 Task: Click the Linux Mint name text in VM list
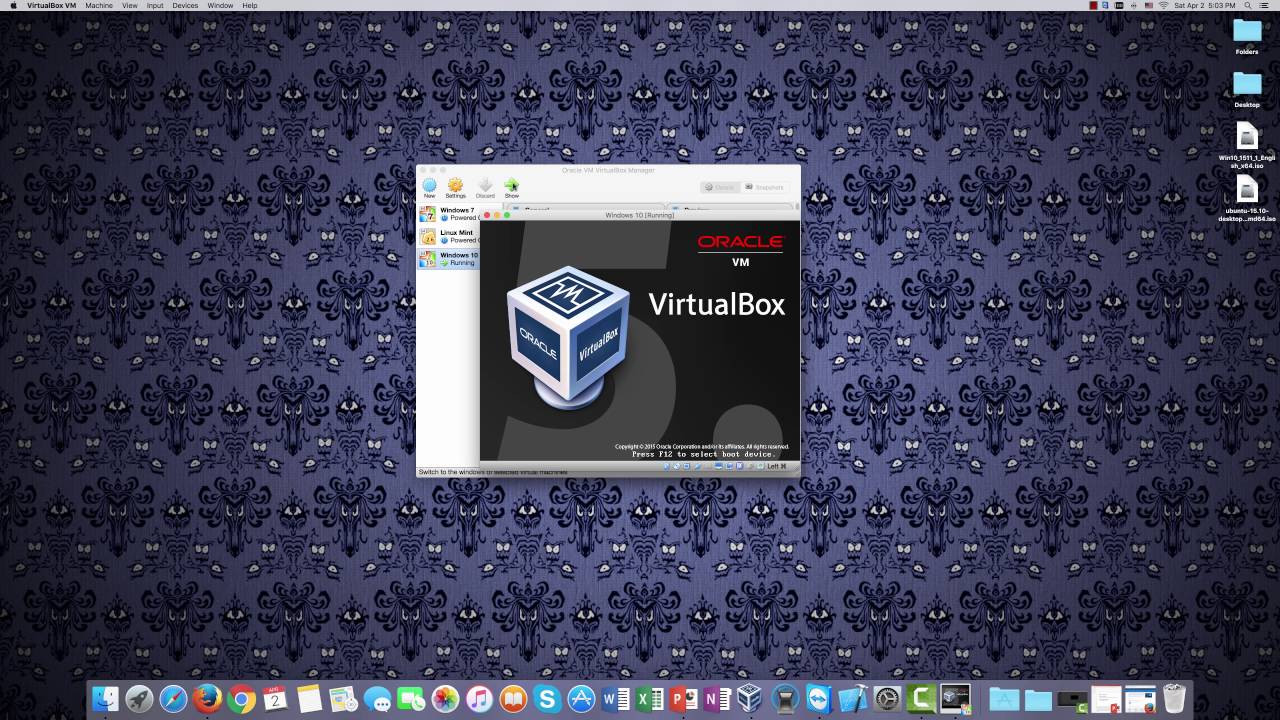(456, 233)
